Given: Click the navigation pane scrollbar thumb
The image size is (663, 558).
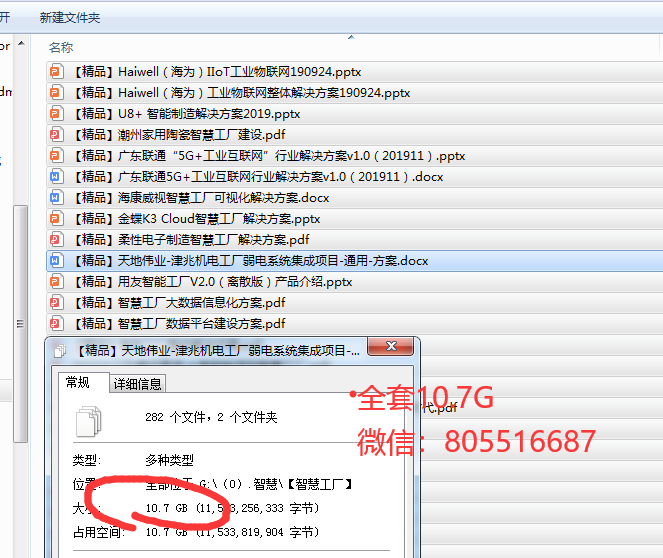Looking at the screenshot, I should [20, 324].
